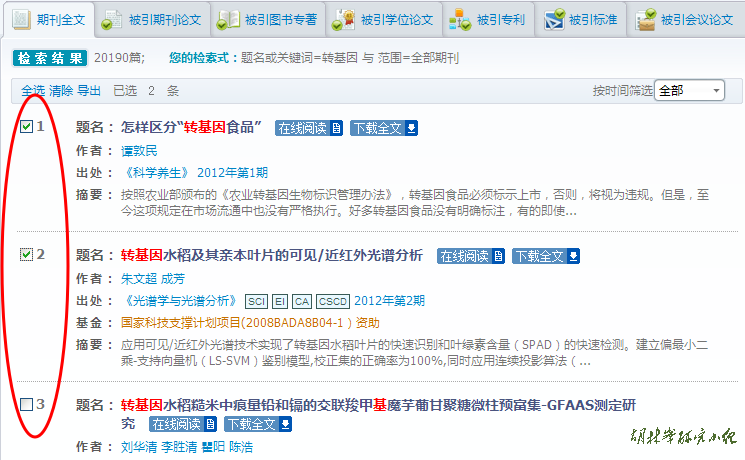
Task: Click the 全选 link
Action: pos(33,91)
